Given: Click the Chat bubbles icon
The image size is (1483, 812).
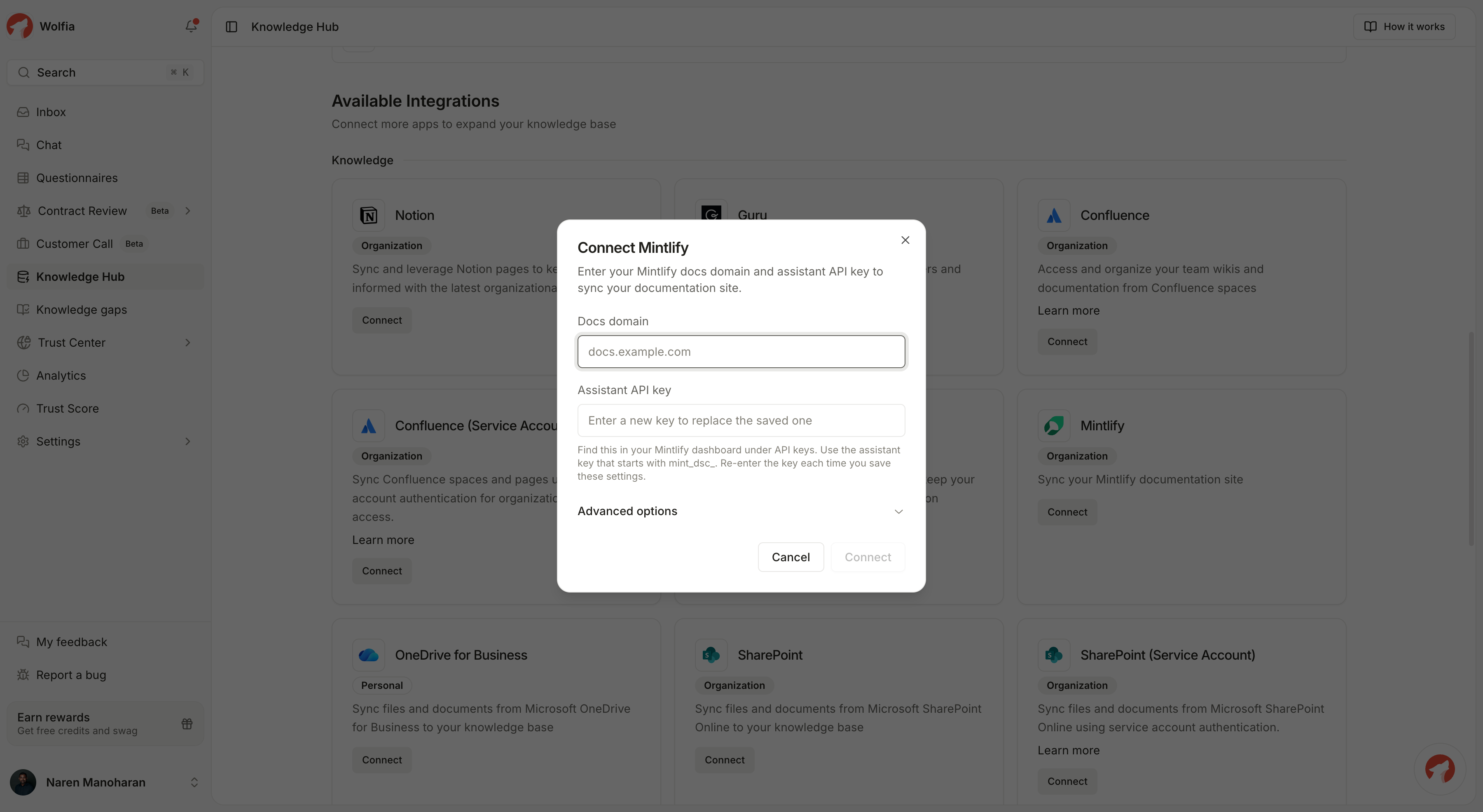Looking at the screenshot, I should coord(23,145).
